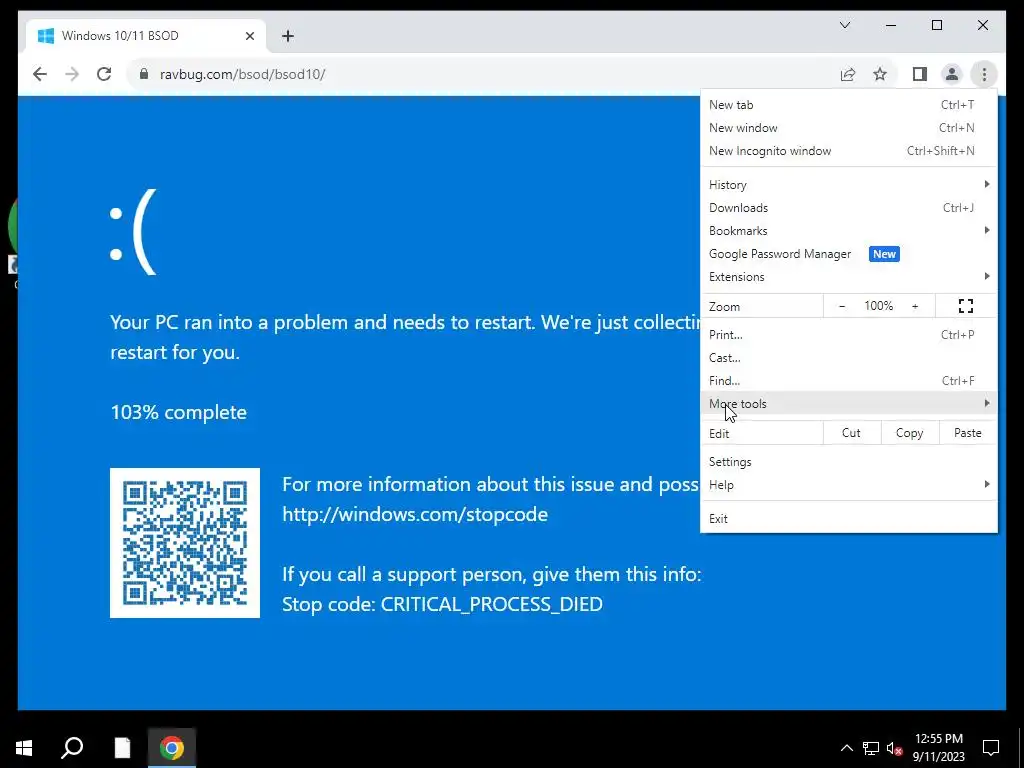Open the profile avatar icon

point(952,74)
